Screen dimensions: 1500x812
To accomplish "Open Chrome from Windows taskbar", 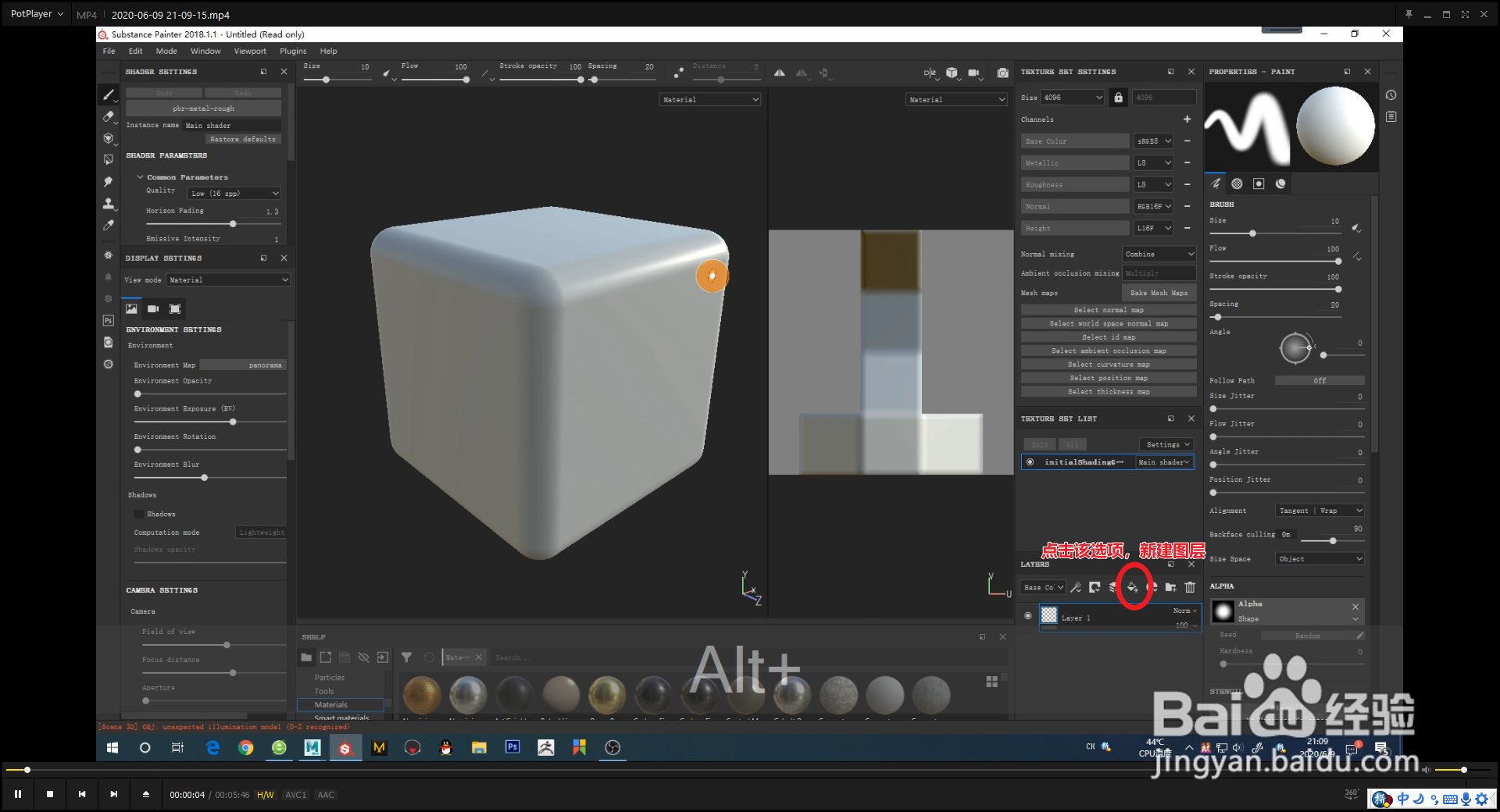I will [x=246, y=747].
